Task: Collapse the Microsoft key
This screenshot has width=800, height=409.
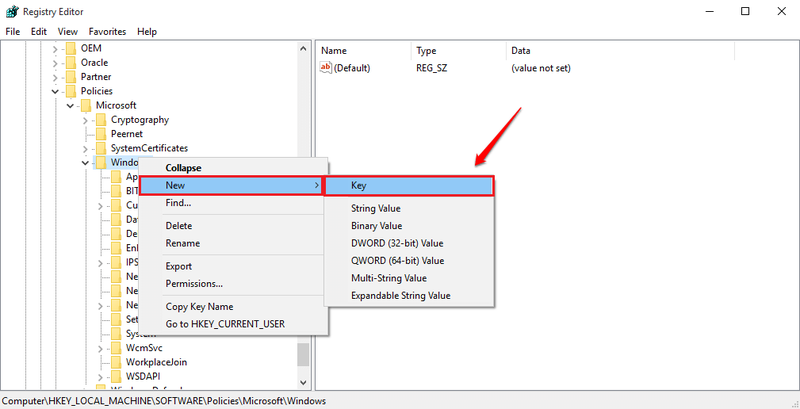Action: tap(70, 106)
